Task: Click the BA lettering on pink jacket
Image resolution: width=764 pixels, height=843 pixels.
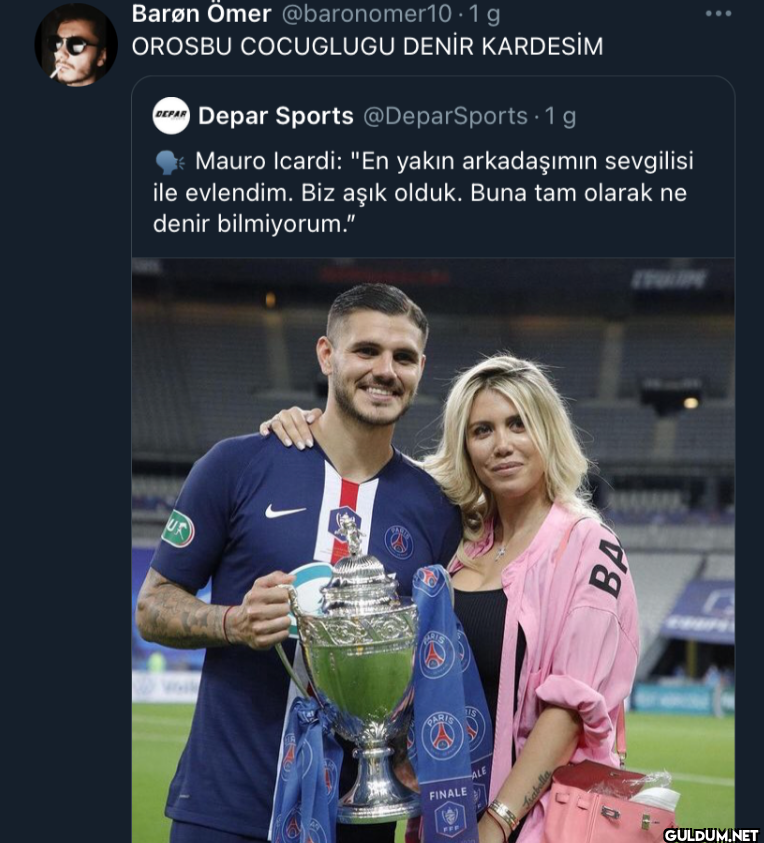Action: [609, 565]
